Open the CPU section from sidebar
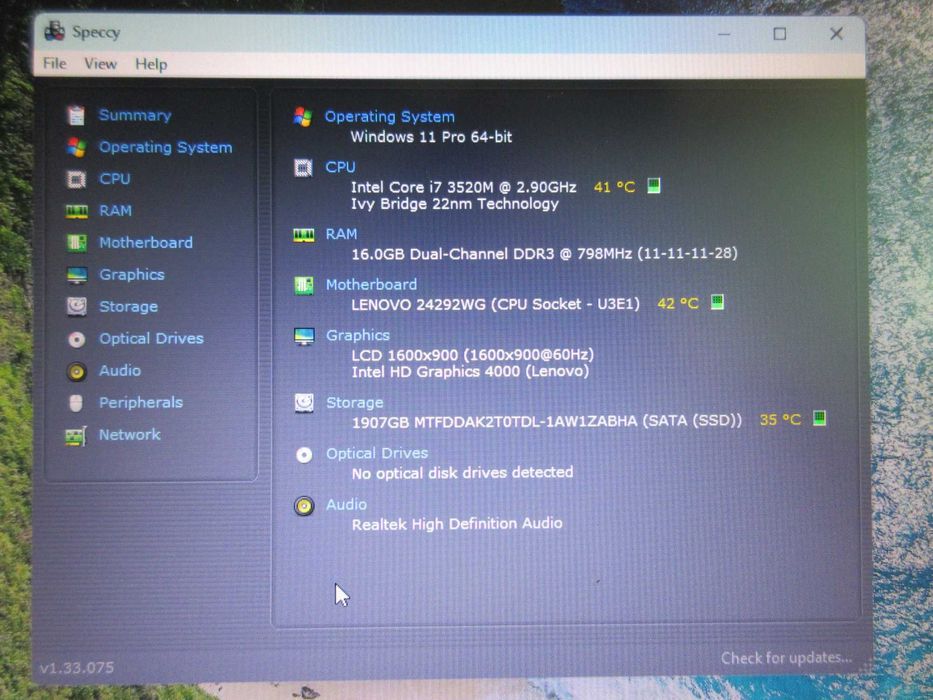933x700 pixels. pos(114,179)
